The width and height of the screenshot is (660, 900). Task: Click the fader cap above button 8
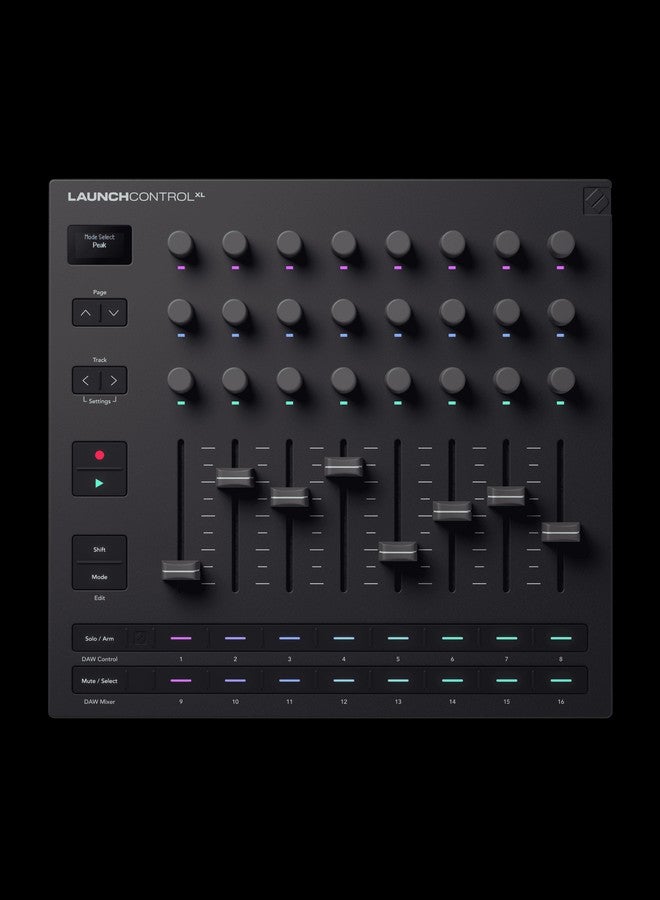(x=561, y=532)
